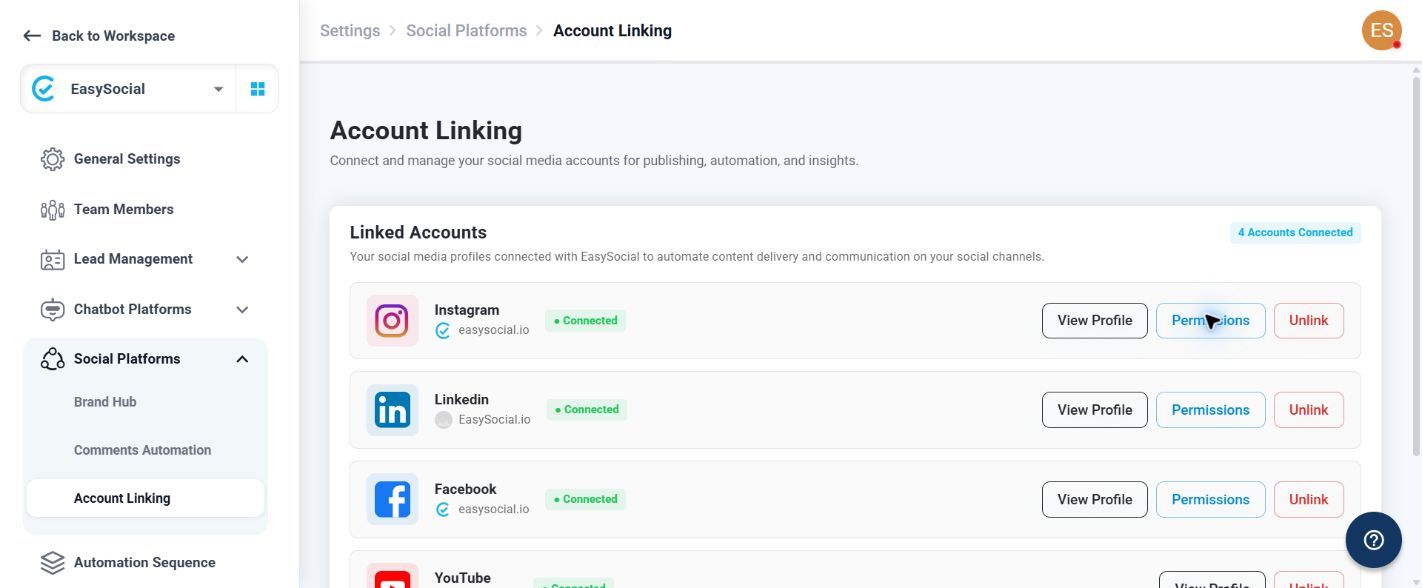View Profile for Instagram account
The height and width of the screenshot is (588, 1422).
tap(1094, 320)
